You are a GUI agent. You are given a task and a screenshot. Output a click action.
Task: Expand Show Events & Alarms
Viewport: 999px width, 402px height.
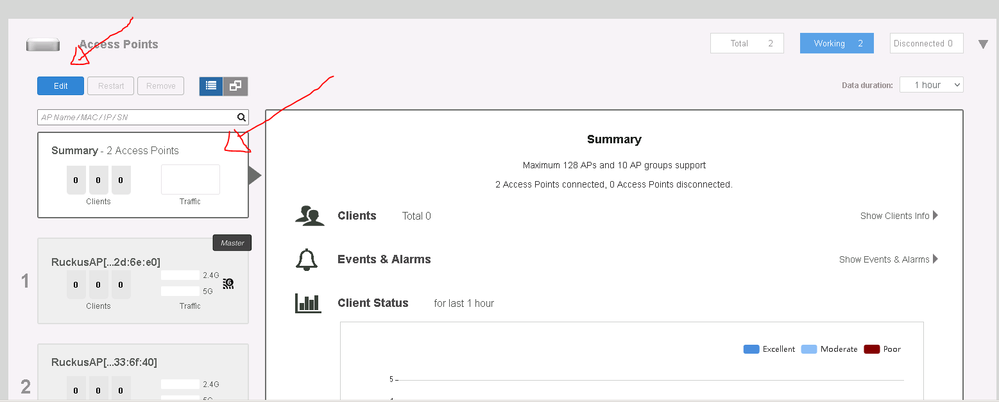click(888, 260)
